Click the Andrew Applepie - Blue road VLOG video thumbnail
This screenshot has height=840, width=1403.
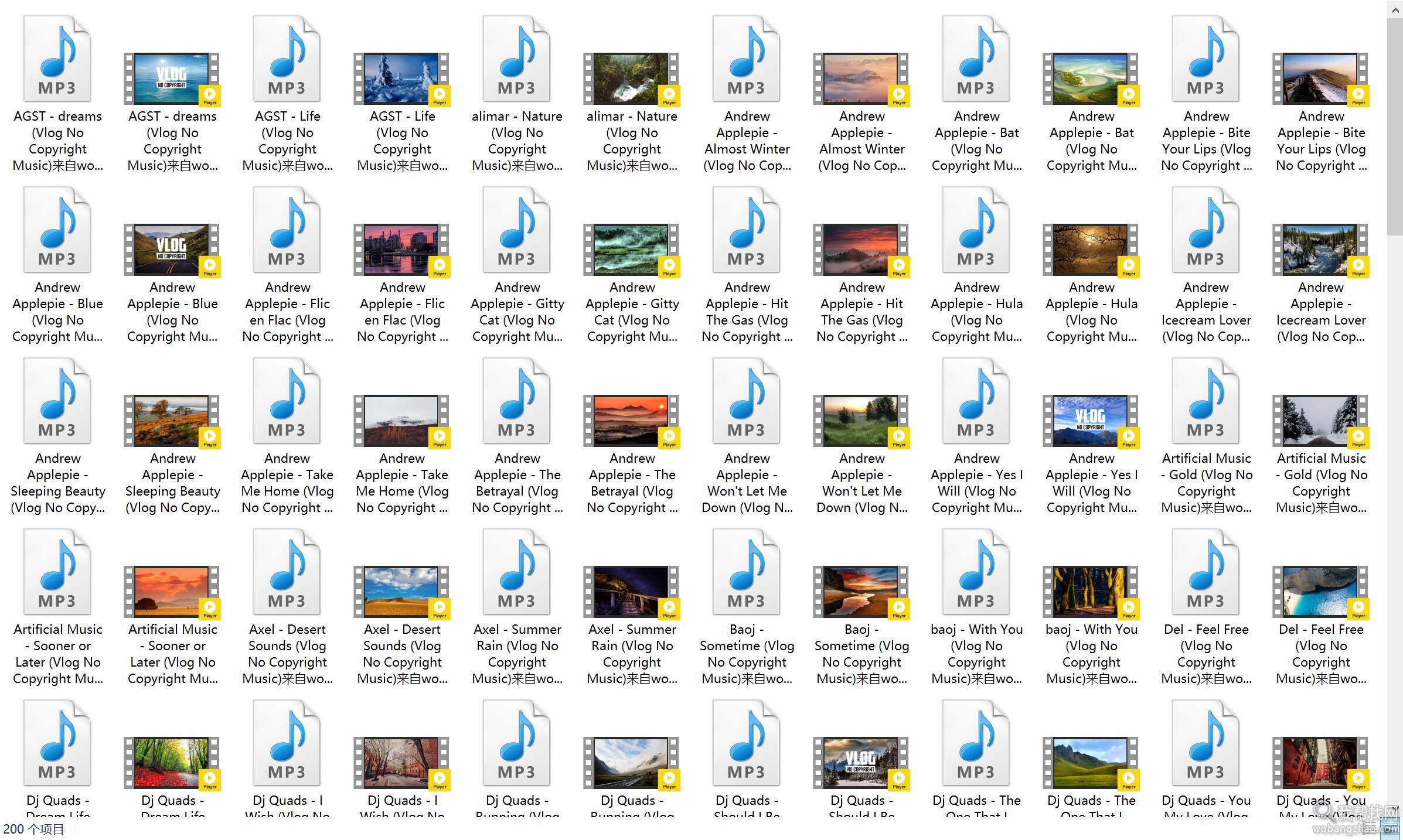[172, 250]
